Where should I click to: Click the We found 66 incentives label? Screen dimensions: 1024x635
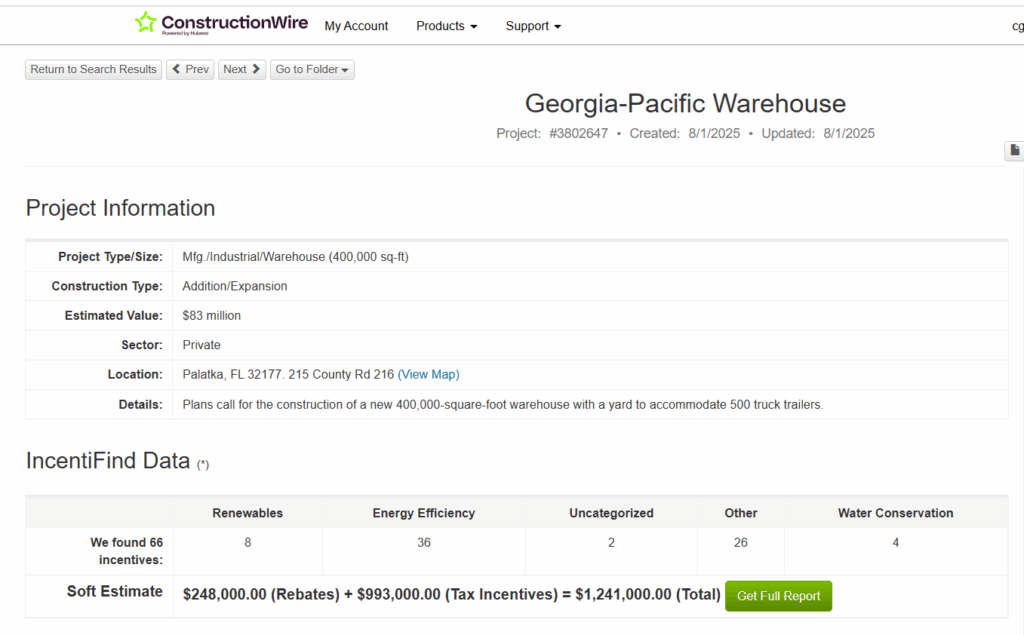[127, 551]
